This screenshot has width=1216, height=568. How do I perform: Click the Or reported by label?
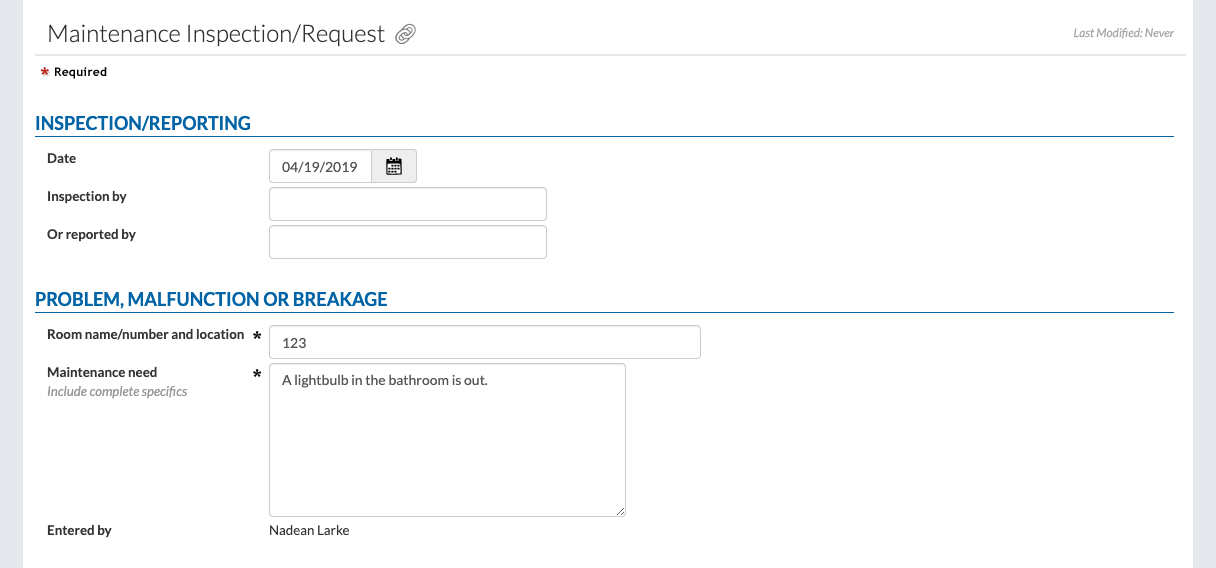coord(91,234)
